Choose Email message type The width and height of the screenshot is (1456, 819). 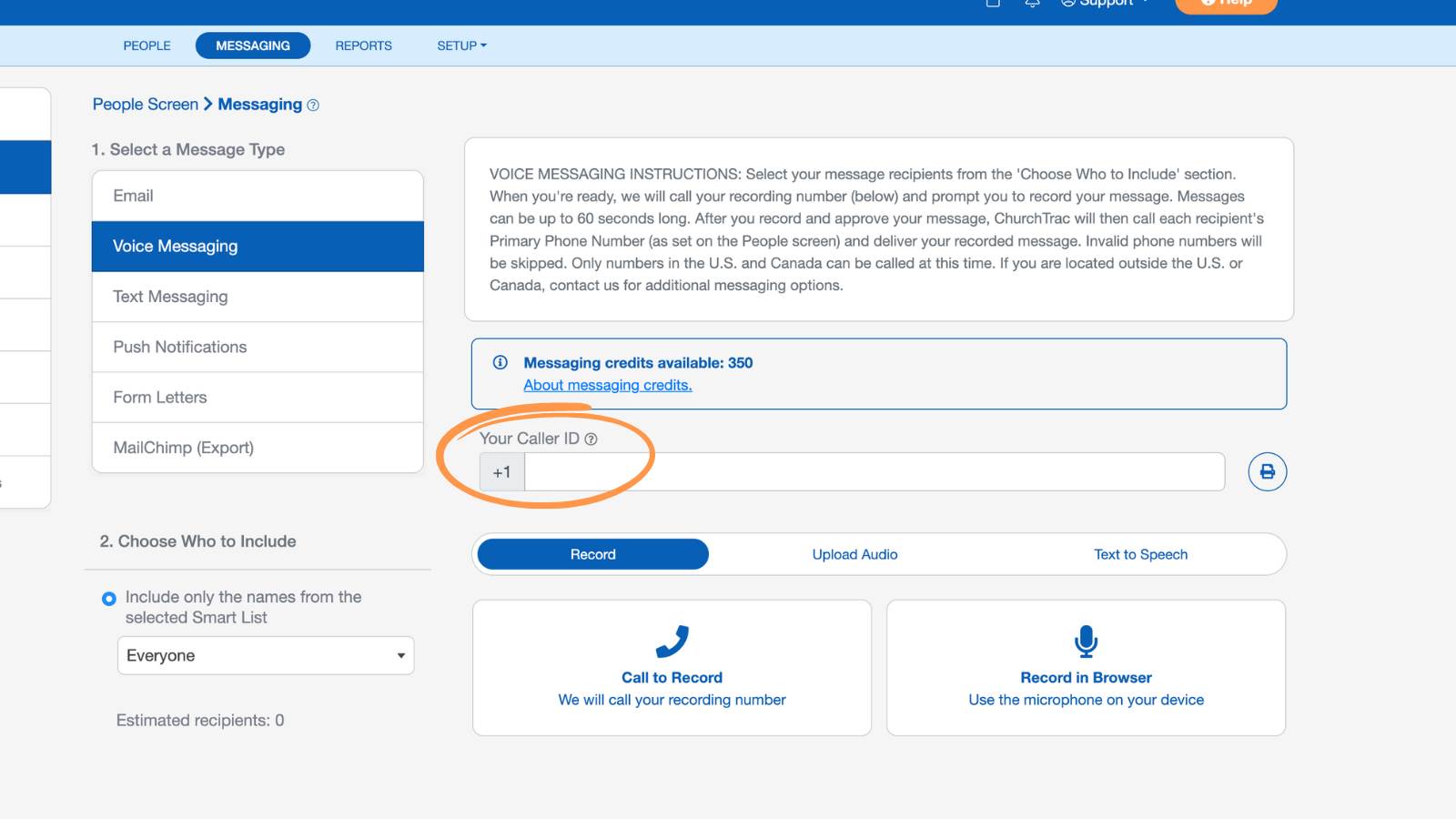coord(258,196)
